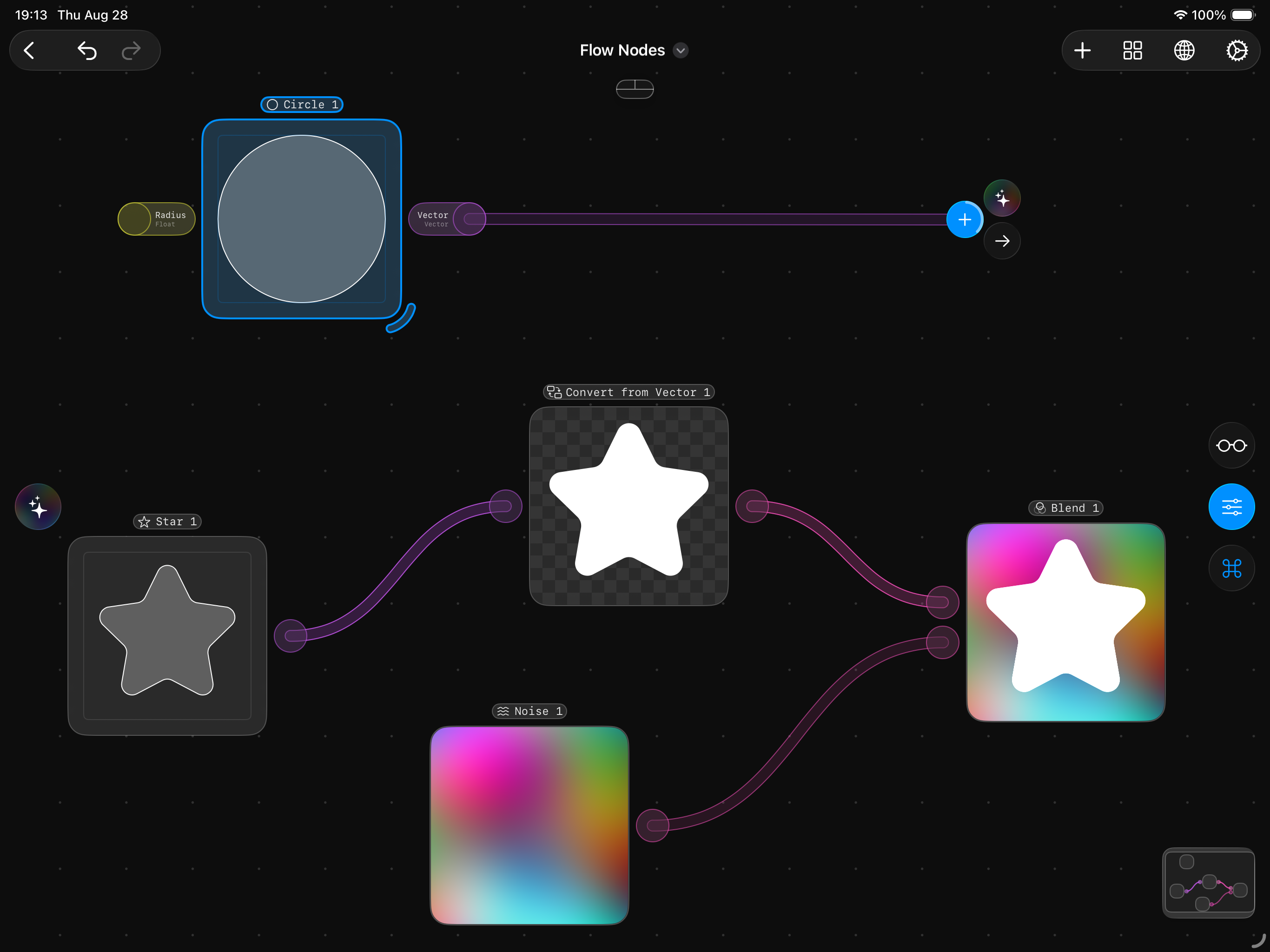Tap the sparkle AI button at left edge

coord(38,507)
